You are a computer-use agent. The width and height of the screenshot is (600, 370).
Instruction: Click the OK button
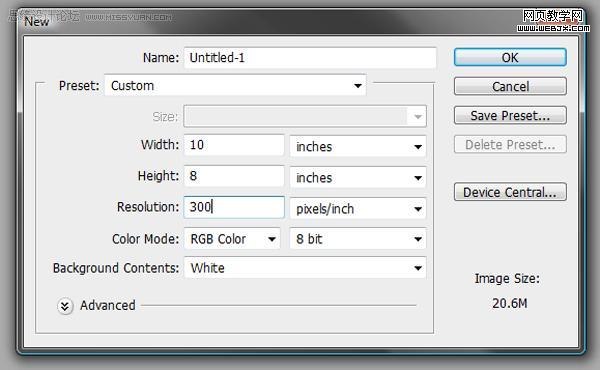click(510, 57)
